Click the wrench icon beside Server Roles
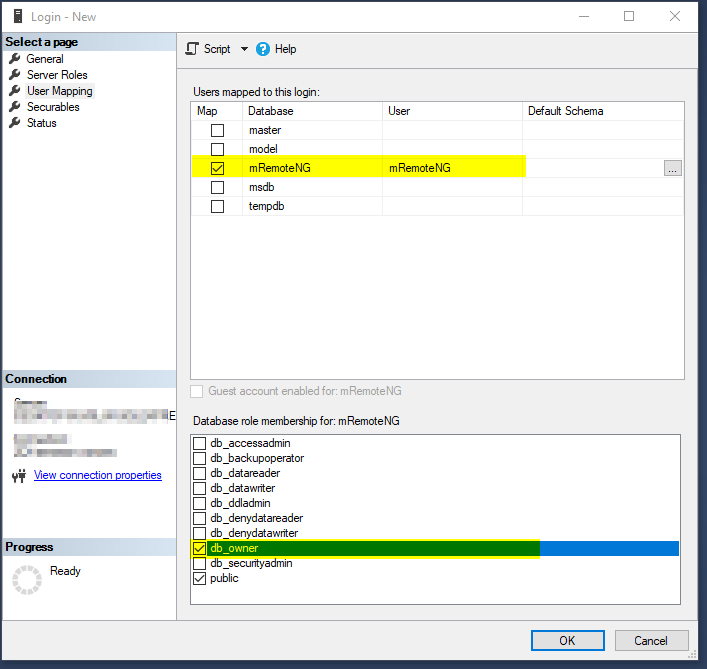The width and height of the screenshot is (707, 669). (x=15, y=74)
